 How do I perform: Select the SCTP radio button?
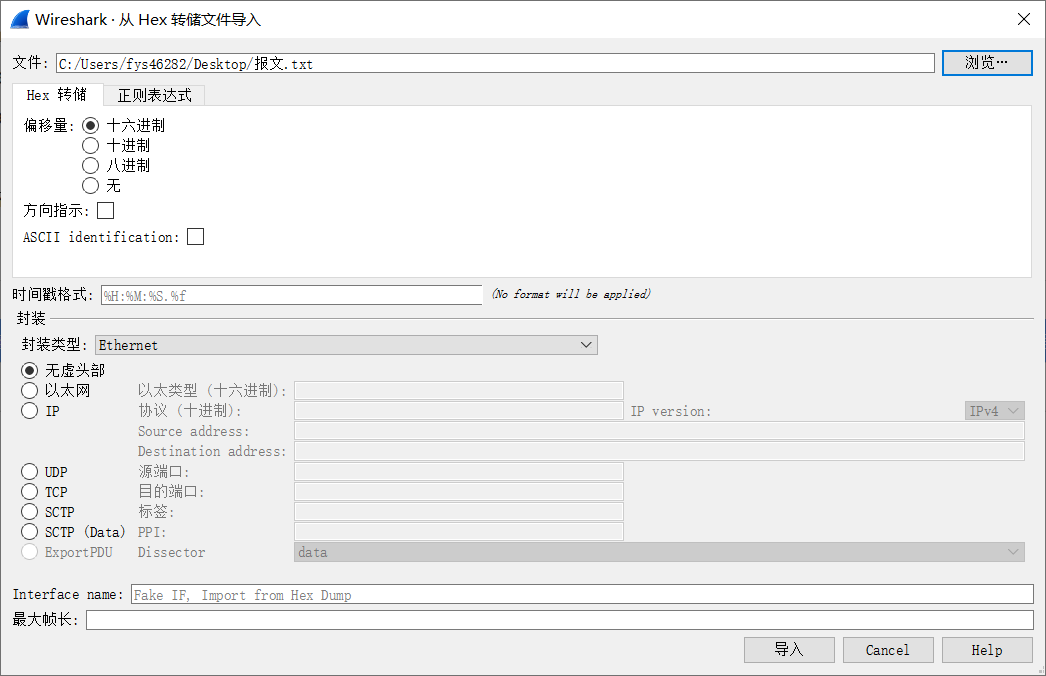29,512
